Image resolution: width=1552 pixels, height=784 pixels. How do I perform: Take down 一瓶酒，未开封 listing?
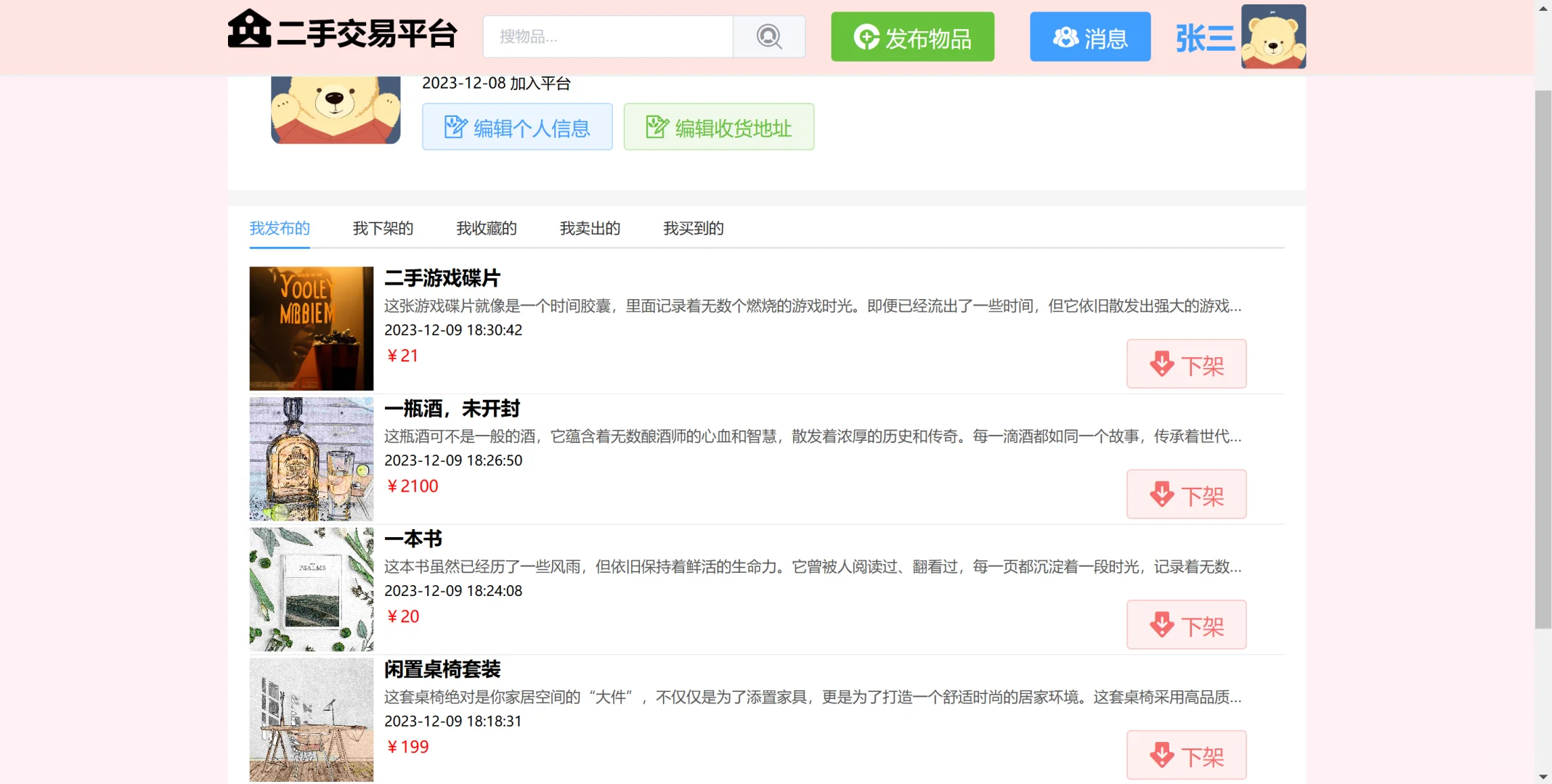tap(1186, 494)
